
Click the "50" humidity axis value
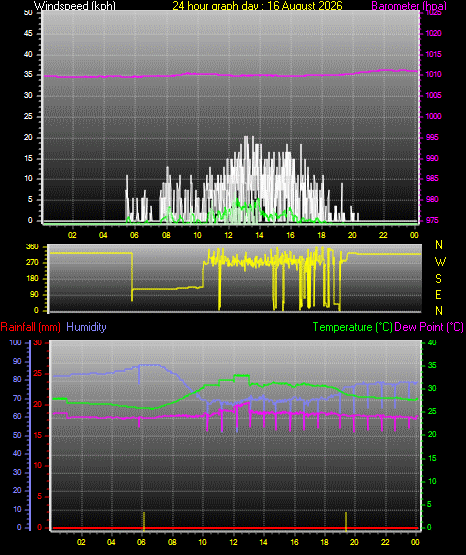click(17, 435)
